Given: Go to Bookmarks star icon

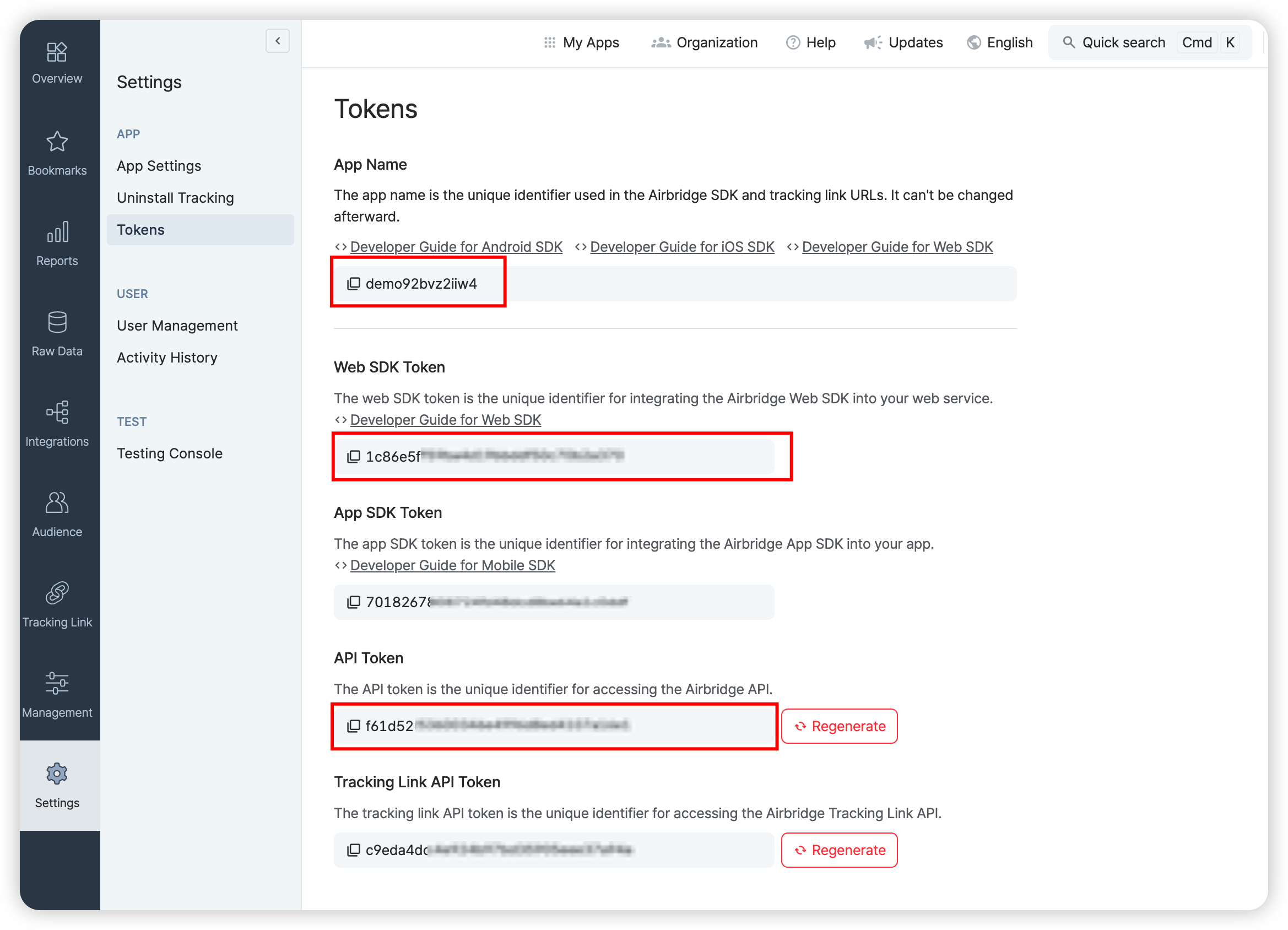Looking at the screenshot, I should coord(57,142).
